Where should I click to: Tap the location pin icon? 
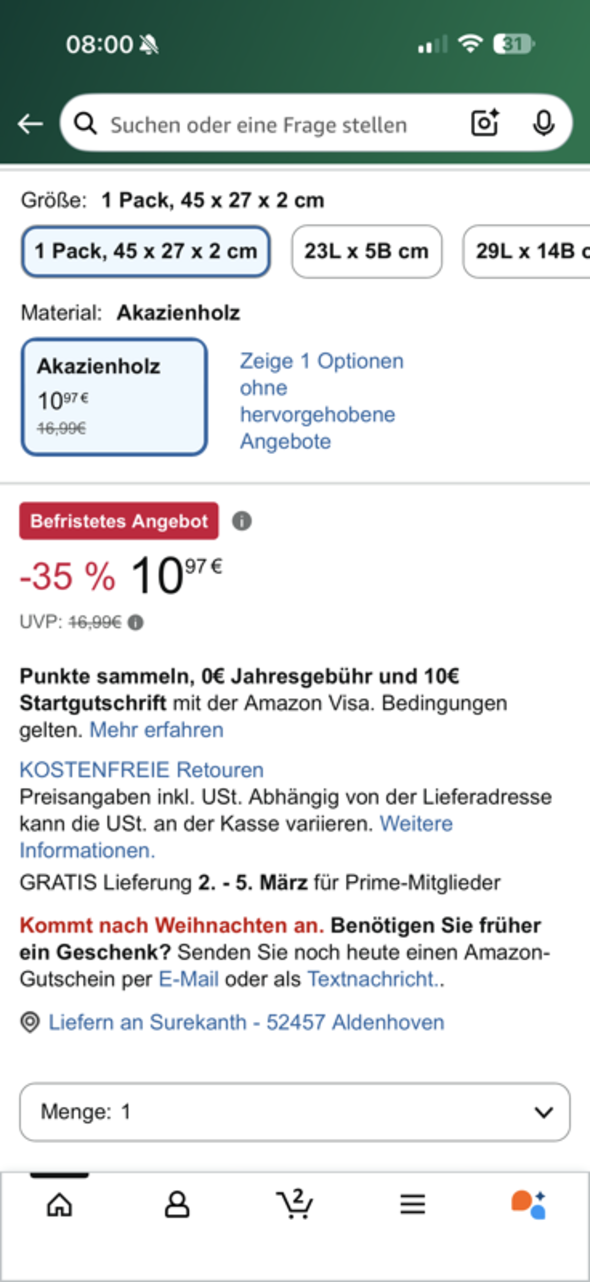27,1023
